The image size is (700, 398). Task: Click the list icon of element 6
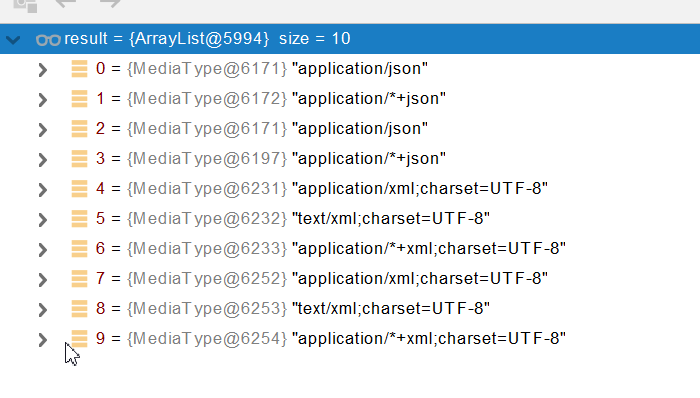(79, 249)
